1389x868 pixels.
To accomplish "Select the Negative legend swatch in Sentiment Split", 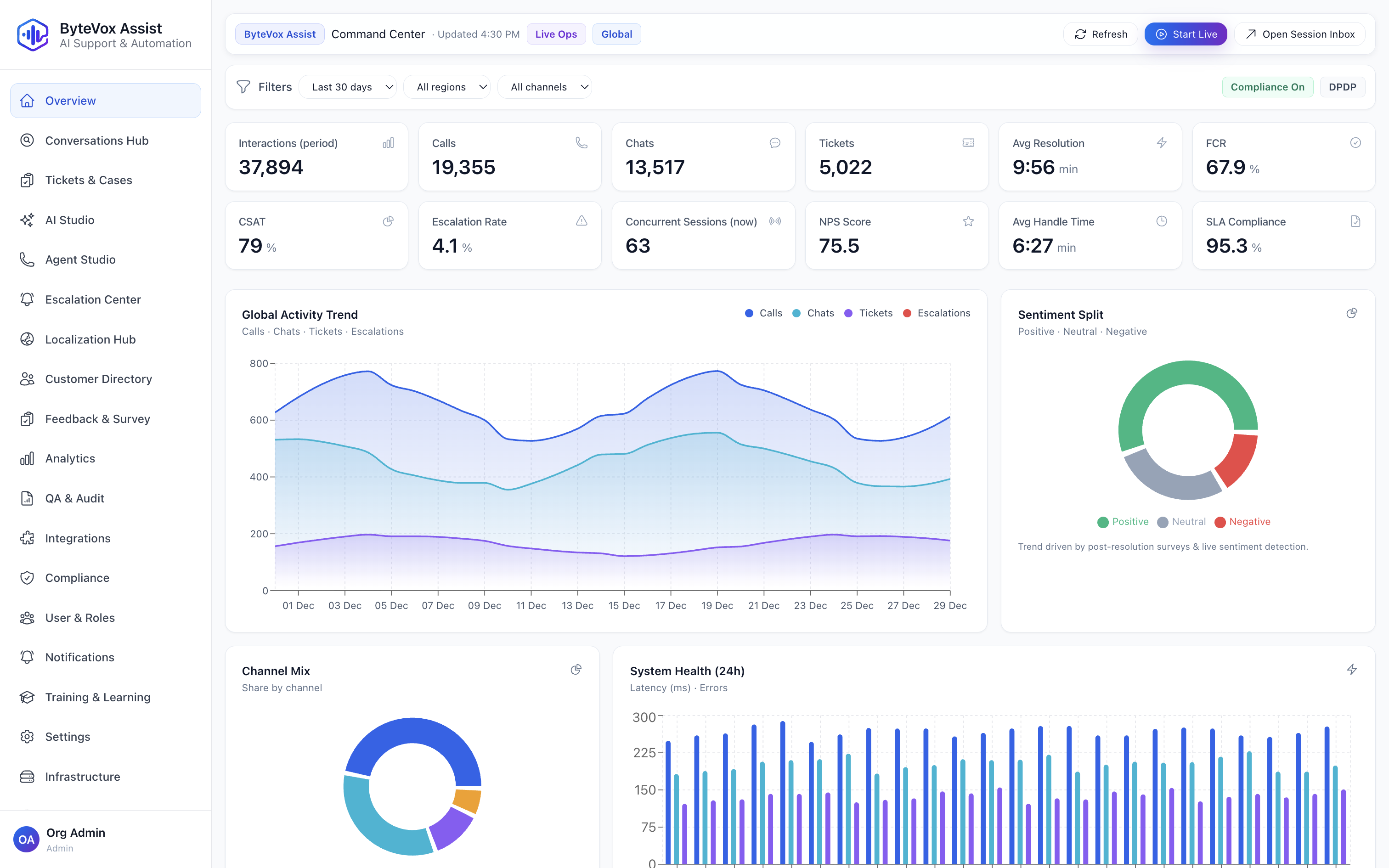I will point(1220,521).
